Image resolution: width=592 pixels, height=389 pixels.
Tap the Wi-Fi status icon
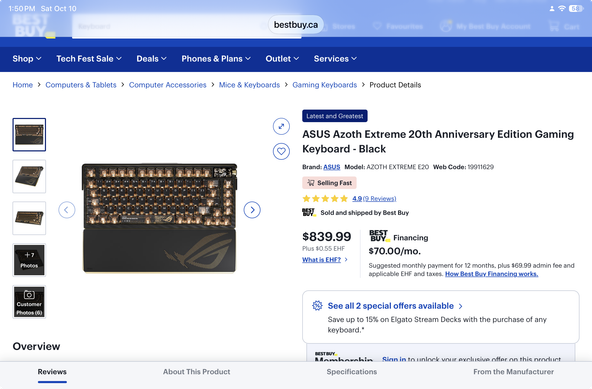point(562,8)
